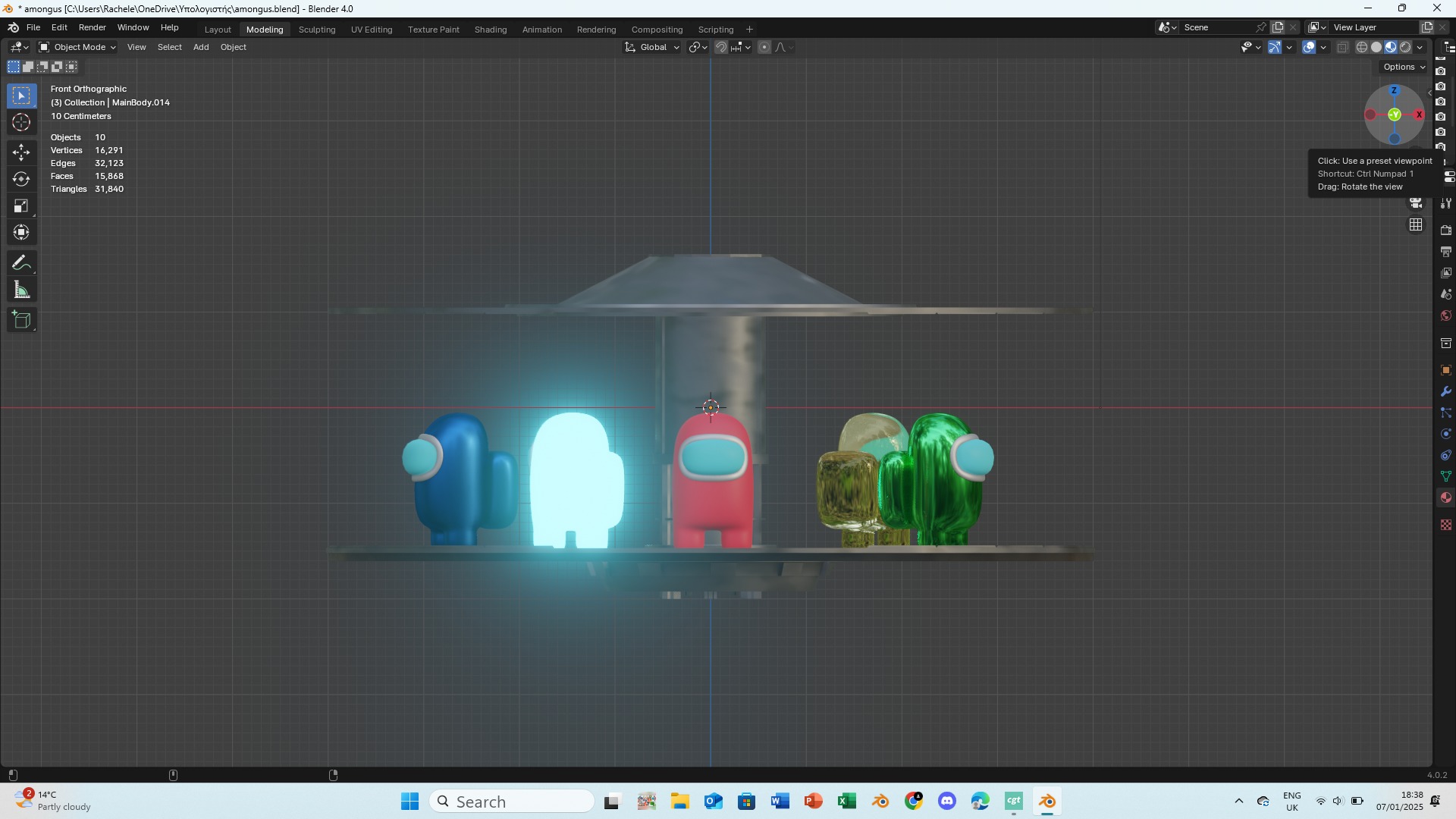Choose the Add Cube tool
Image resolution: width=1456 pixels, height=819 pixels.
pyautogui.click(x=21, y=320)
